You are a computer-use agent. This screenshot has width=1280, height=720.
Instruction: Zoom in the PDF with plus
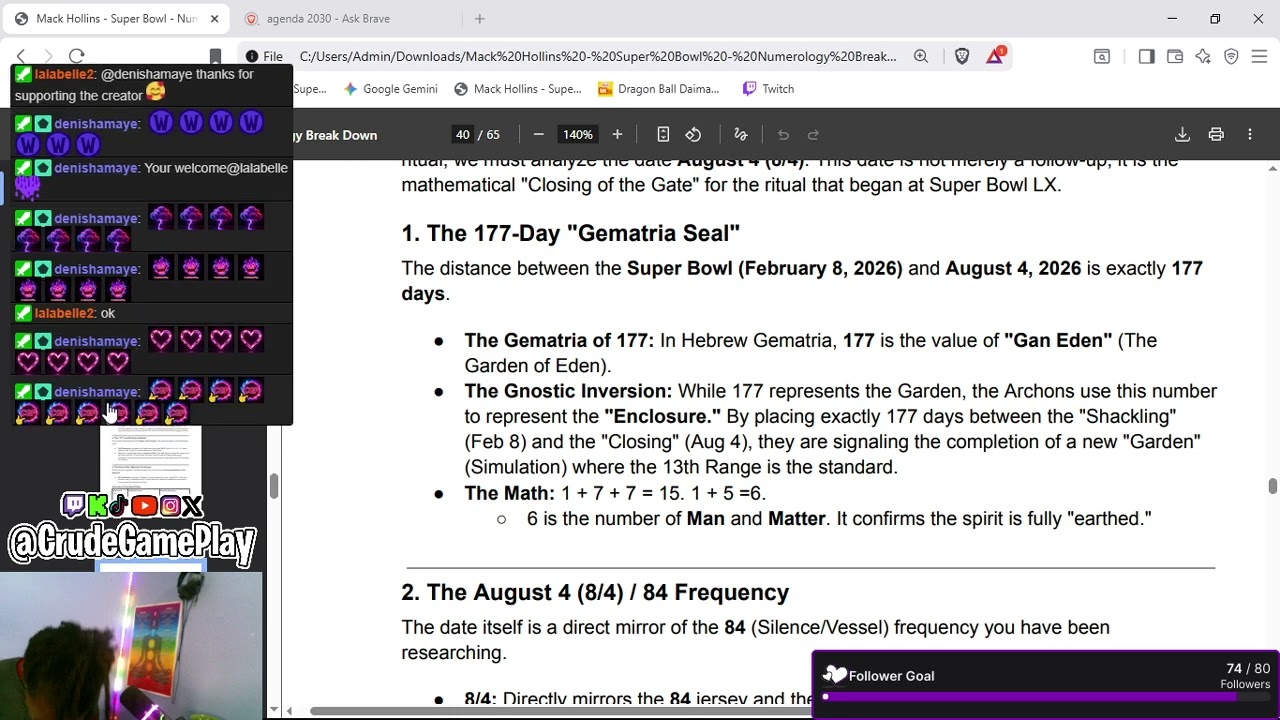coord(617,134)
